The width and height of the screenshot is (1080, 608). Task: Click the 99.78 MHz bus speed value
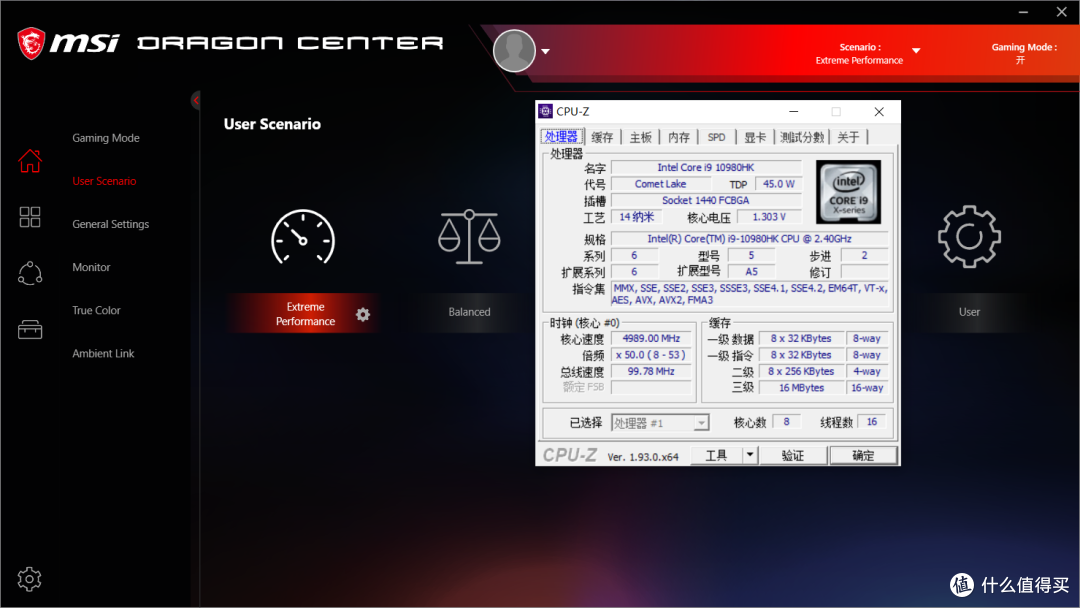(652, 371)
